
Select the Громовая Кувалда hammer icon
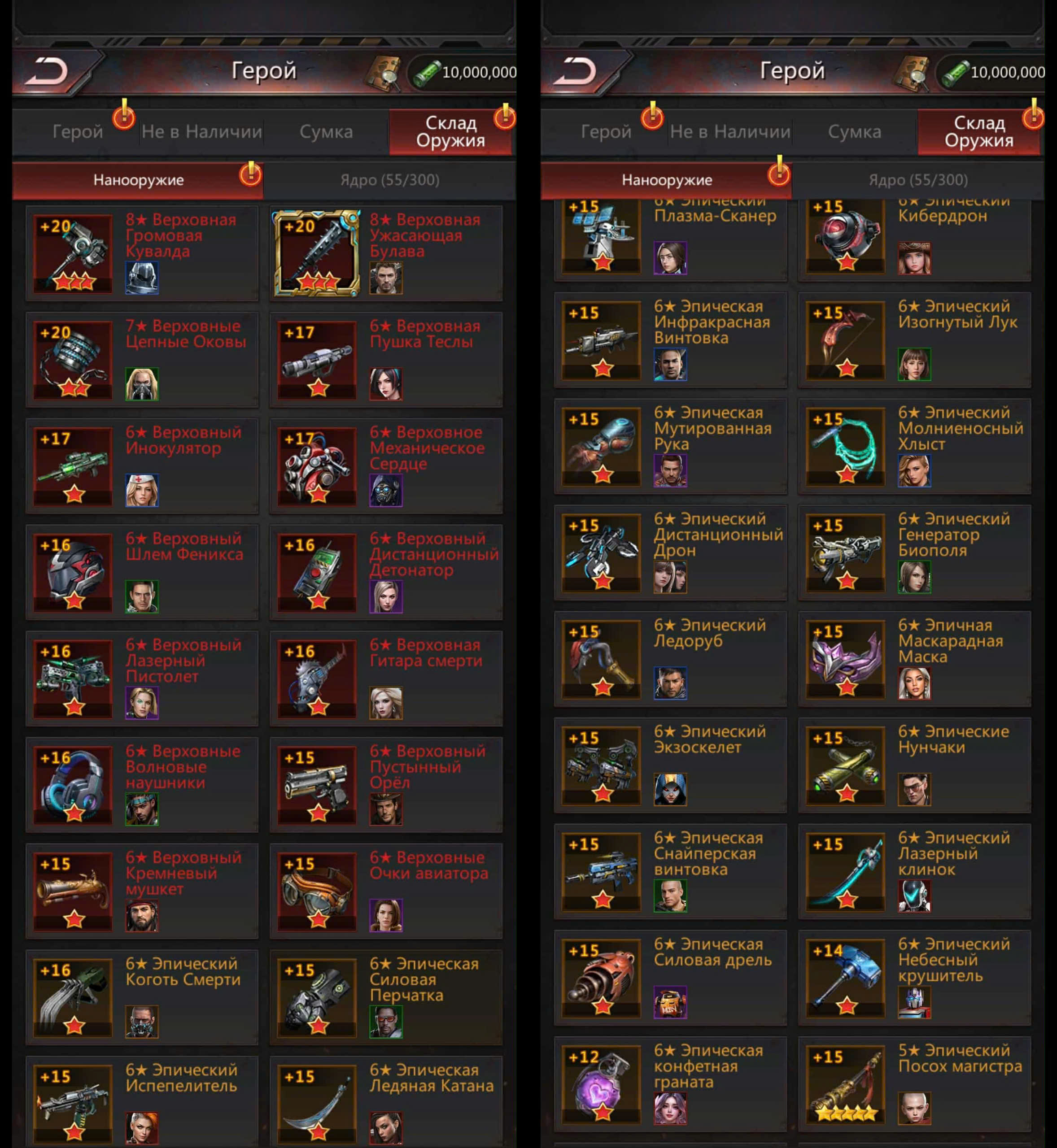[x=73, y=253]
